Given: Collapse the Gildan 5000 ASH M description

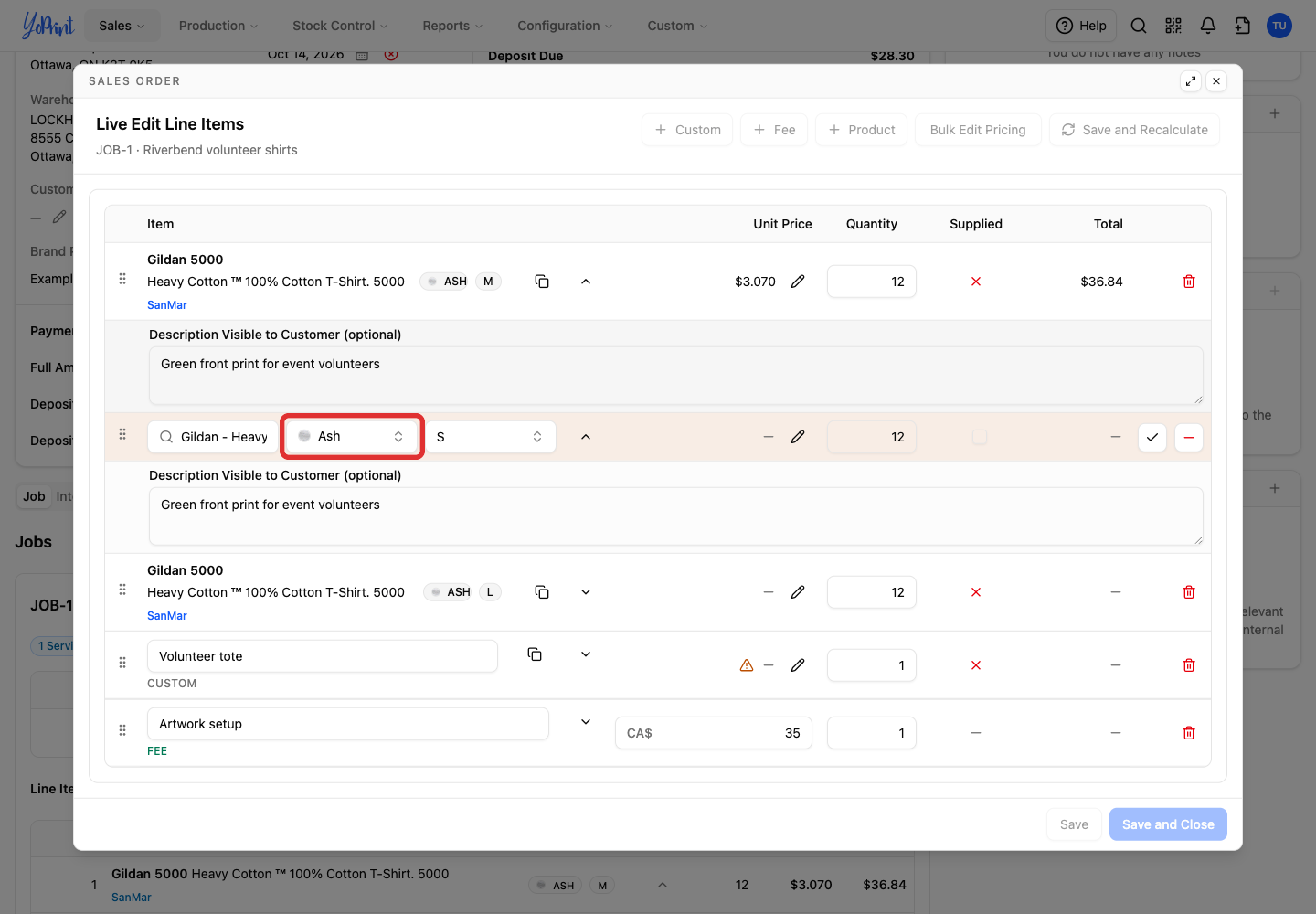Looking at the screenshot, I should pos(586,282).
